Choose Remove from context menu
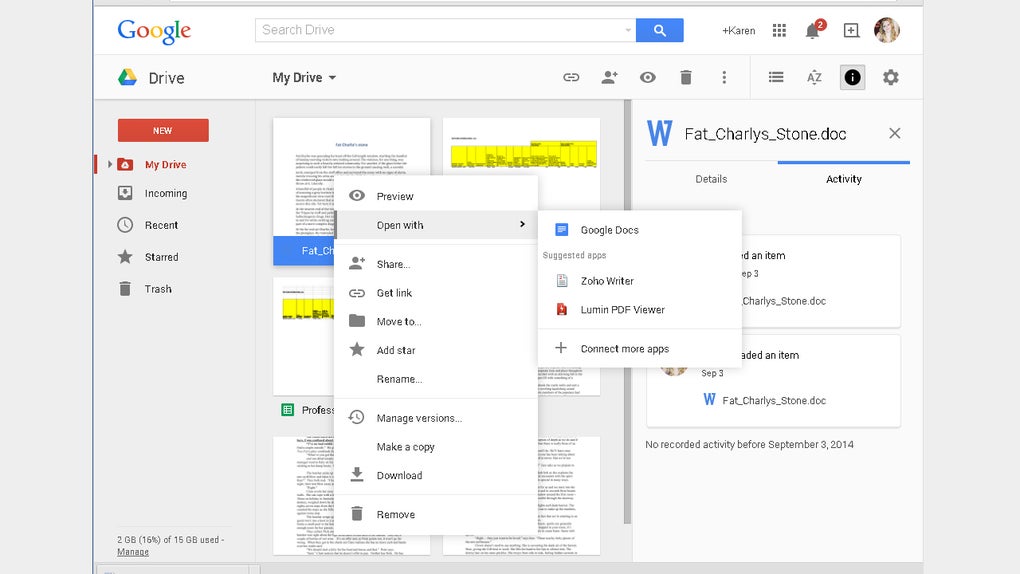 tap(436, 514)
